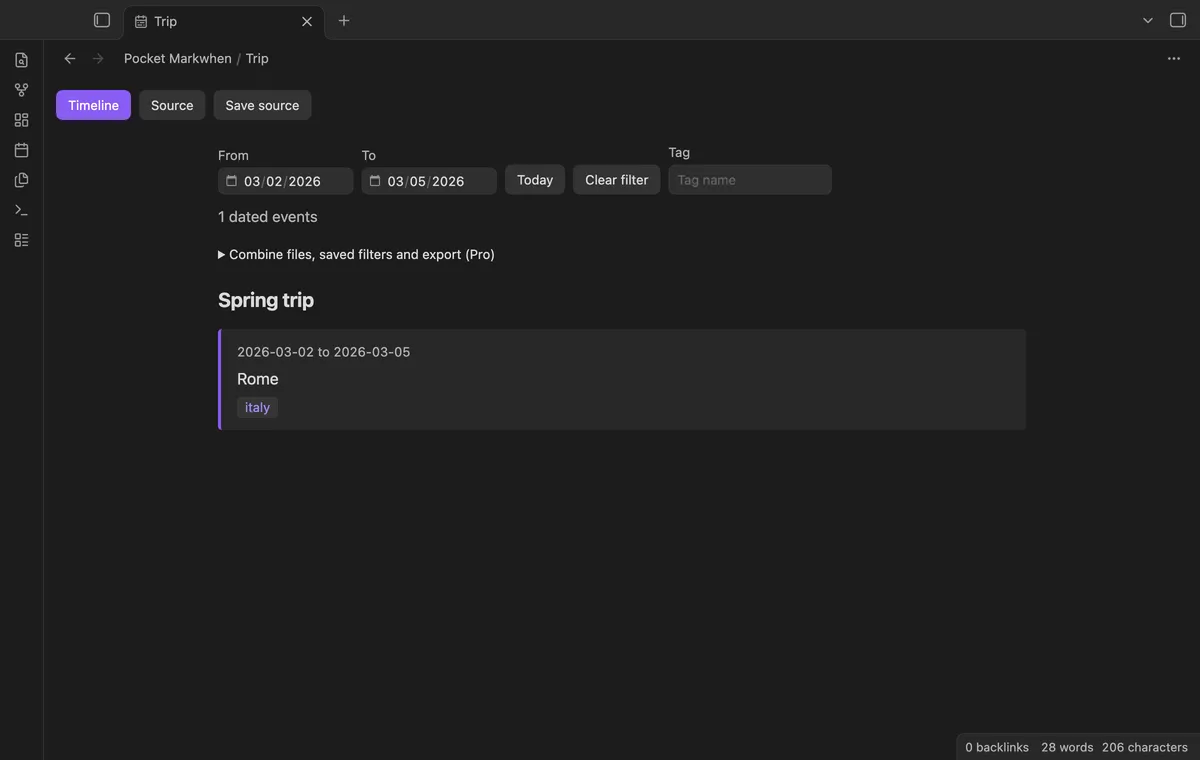Open the canvas icon in ribbon
The height and width of the screenshot is (760, 1200).
tap(21, 120)
